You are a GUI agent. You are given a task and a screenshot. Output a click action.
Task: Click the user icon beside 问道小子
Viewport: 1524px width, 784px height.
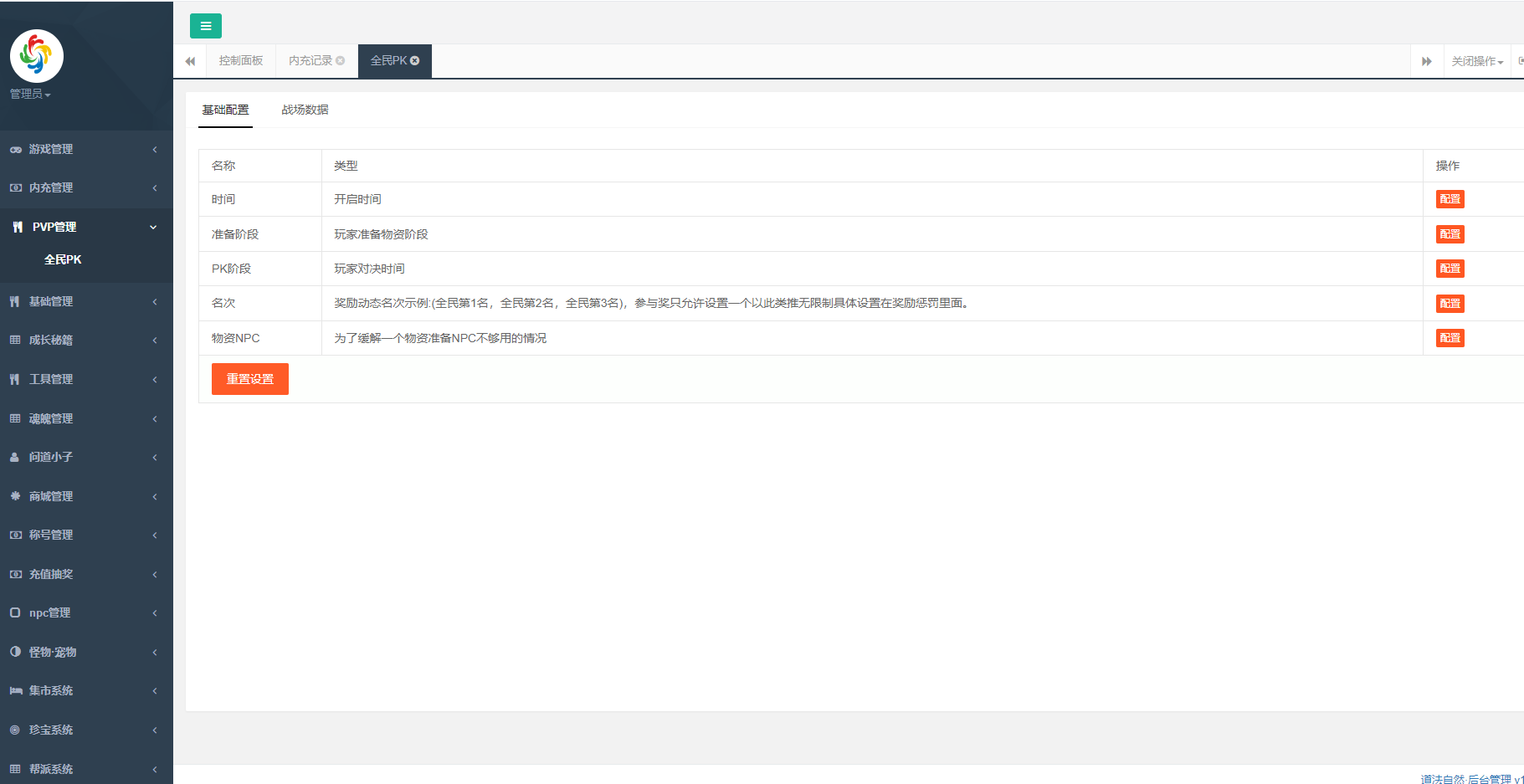click(x=15, y=458)
